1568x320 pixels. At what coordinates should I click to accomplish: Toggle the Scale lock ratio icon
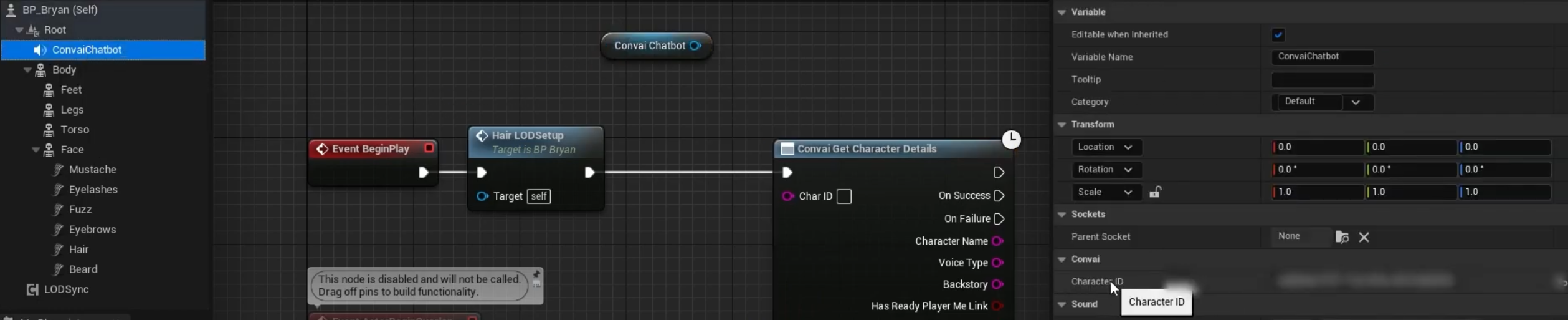(x=1156, y=192)
